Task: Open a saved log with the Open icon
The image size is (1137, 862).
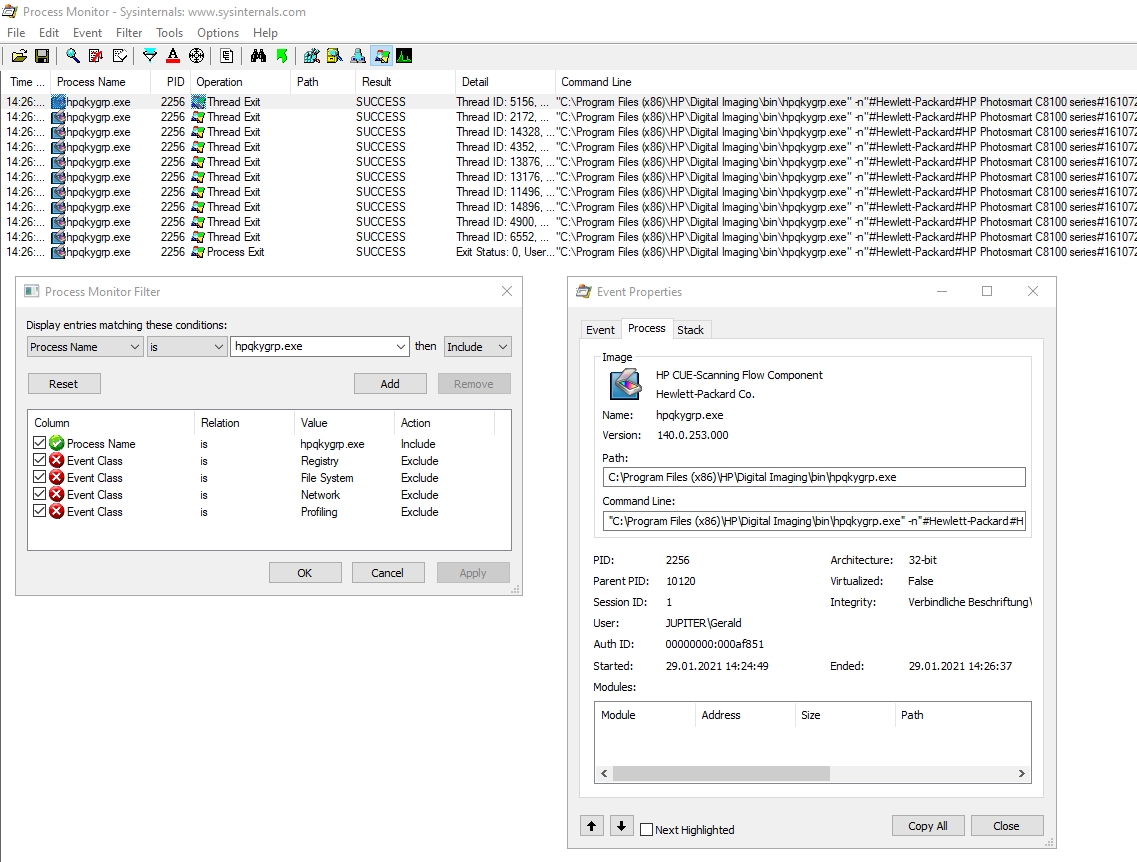Action: click(x=20, y=56)
